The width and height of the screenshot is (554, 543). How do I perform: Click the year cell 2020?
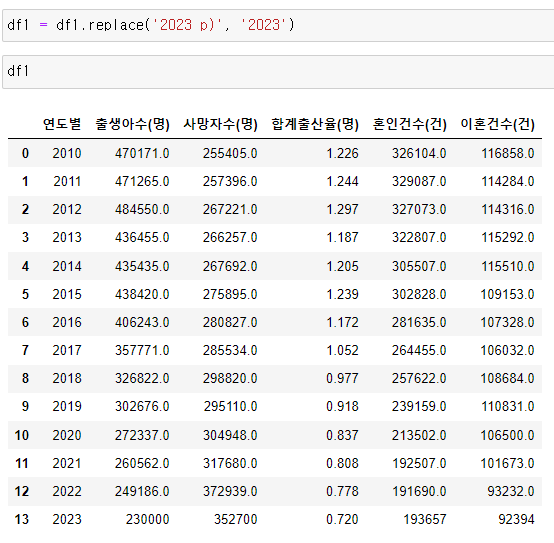67,435
